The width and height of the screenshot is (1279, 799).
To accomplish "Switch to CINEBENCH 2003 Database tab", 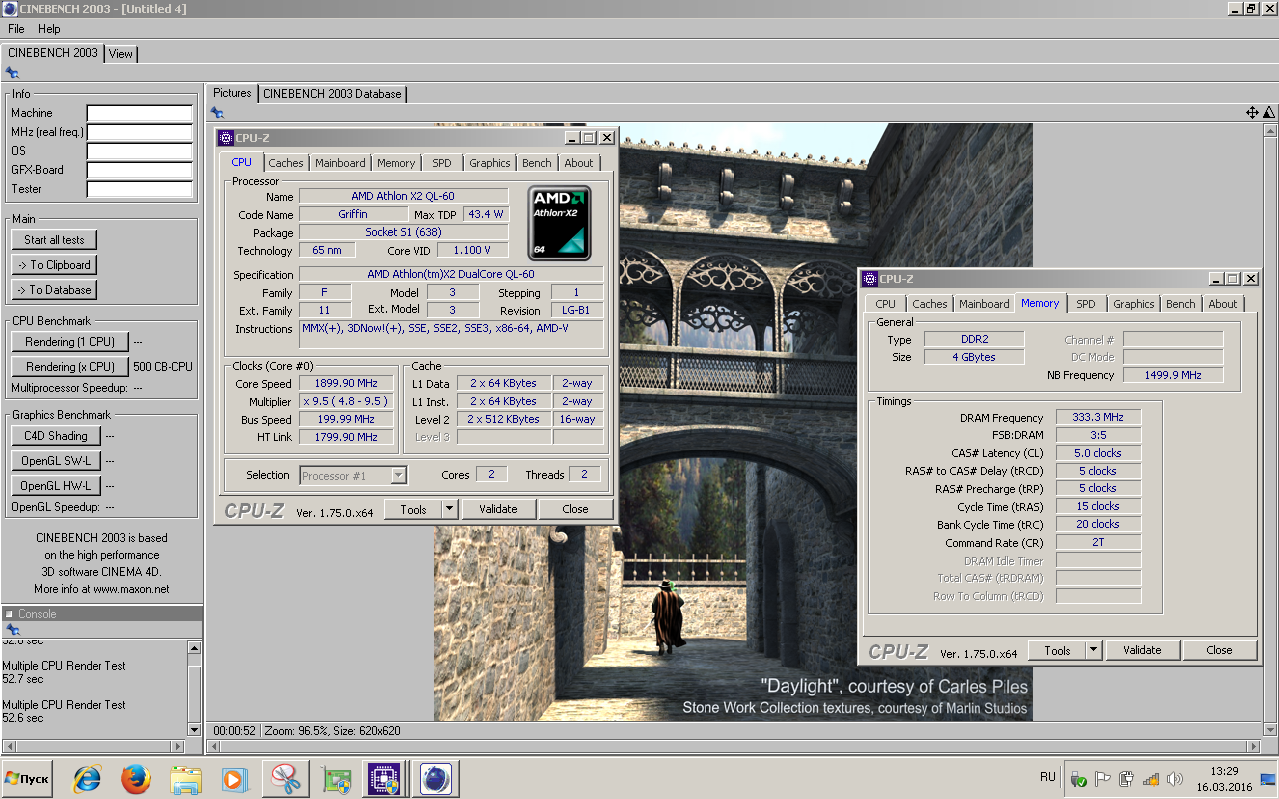I will tap(332, 94).
